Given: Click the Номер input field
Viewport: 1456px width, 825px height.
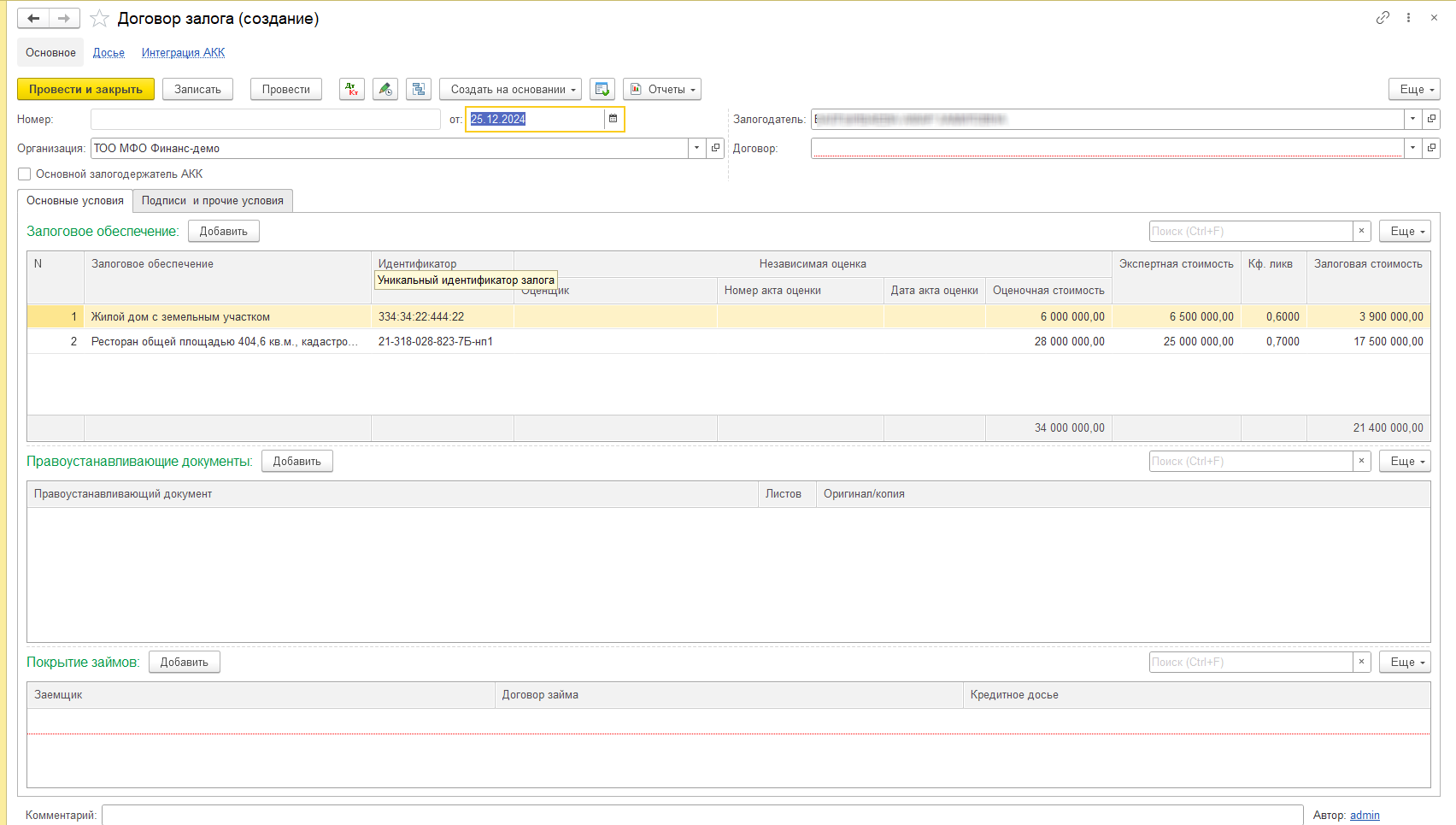Looking at the screenshot, I should 266,119.
